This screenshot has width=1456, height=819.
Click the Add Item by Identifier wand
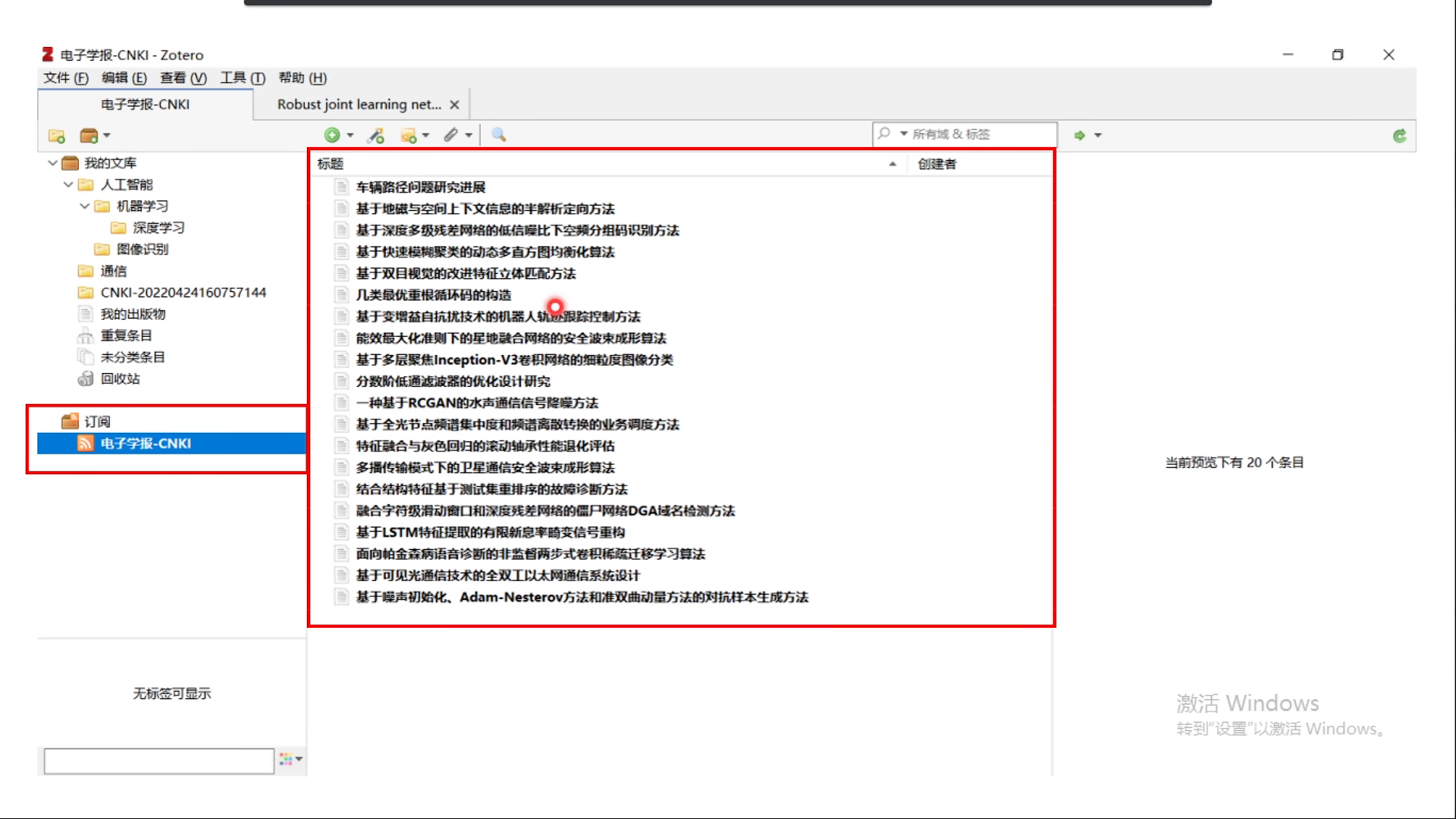click(376, 136)
